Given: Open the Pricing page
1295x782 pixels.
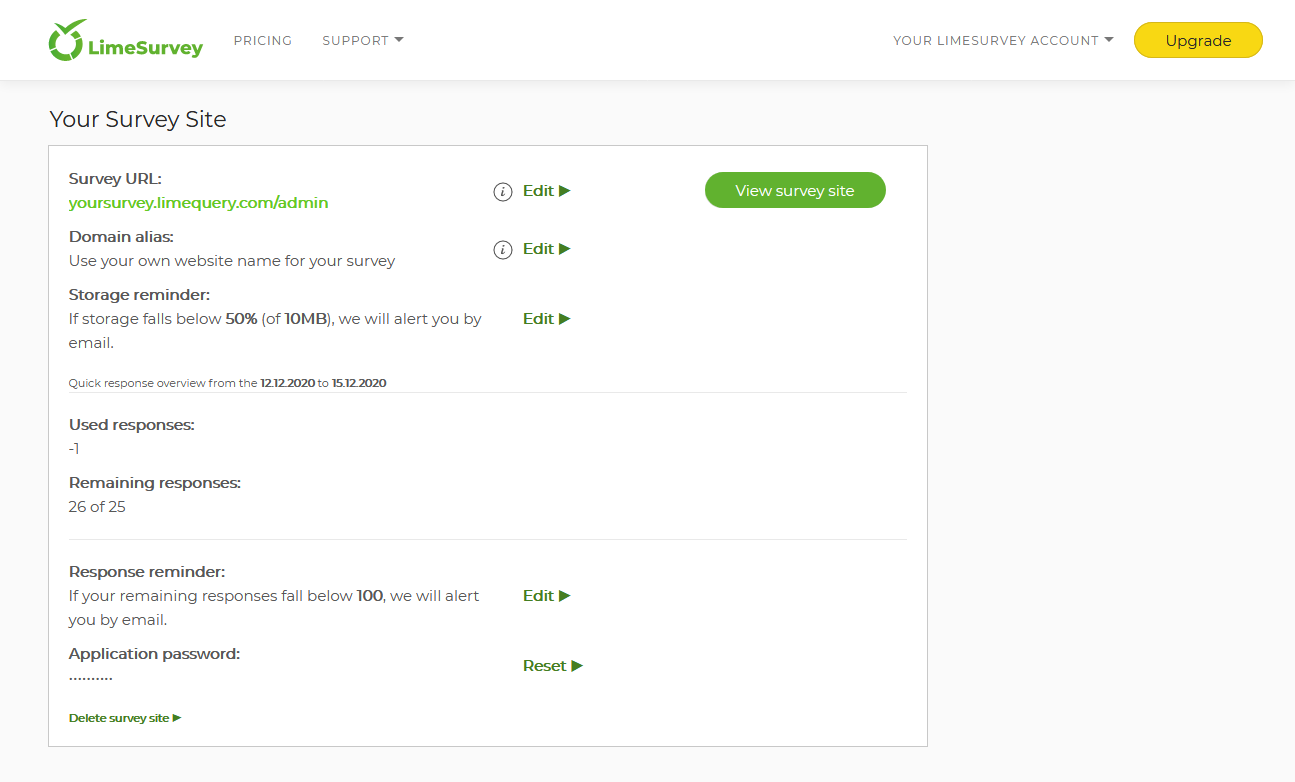Looking at the screenshot, I should point(263,41).
